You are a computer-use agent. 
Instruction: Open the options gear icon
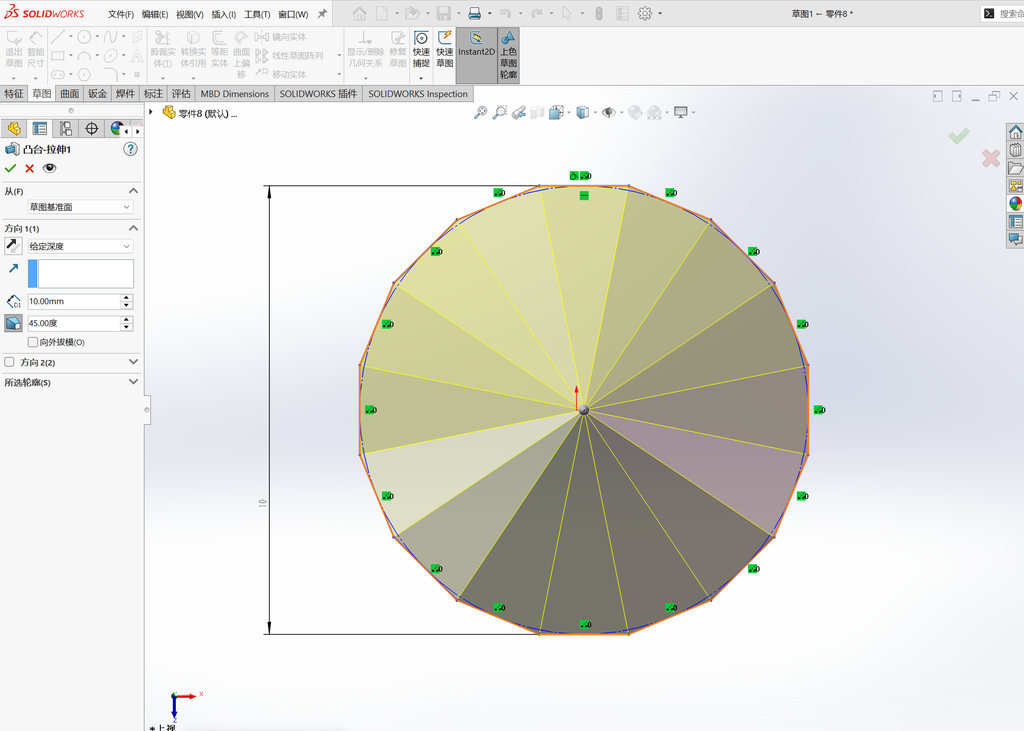click(x=645, y=13)
